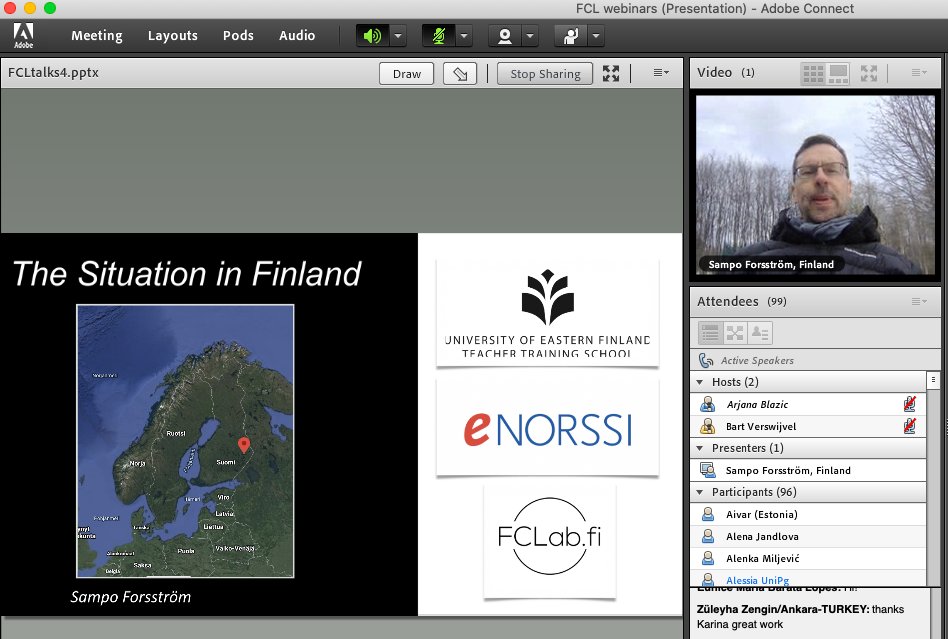Click muted mic icon beside Bart Verswijvel
The image size is (948, 639).
(909, 426)
